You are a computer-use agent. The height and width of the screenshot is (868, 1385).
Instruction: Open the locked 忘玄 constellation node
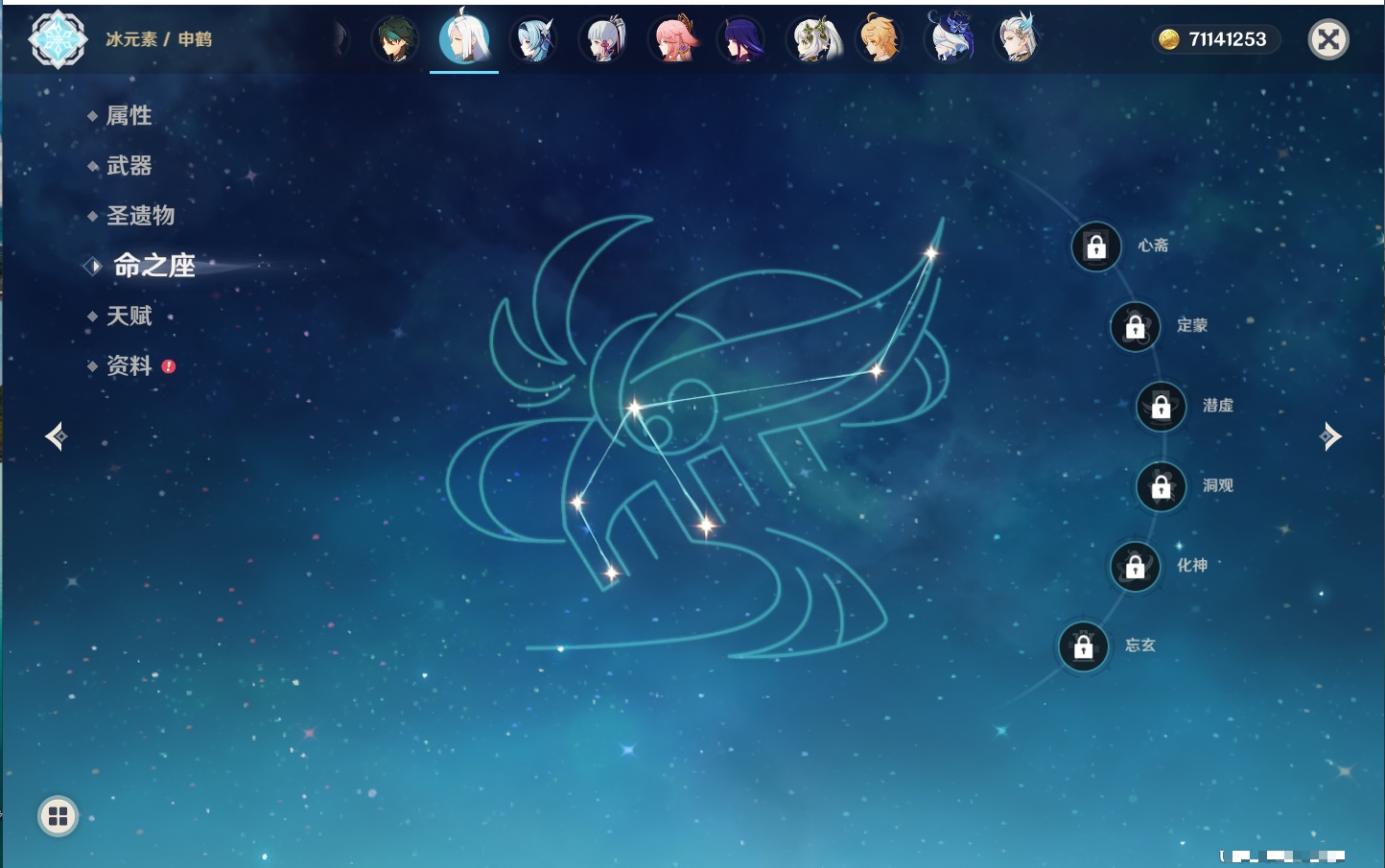click(x=1084, y=647)
